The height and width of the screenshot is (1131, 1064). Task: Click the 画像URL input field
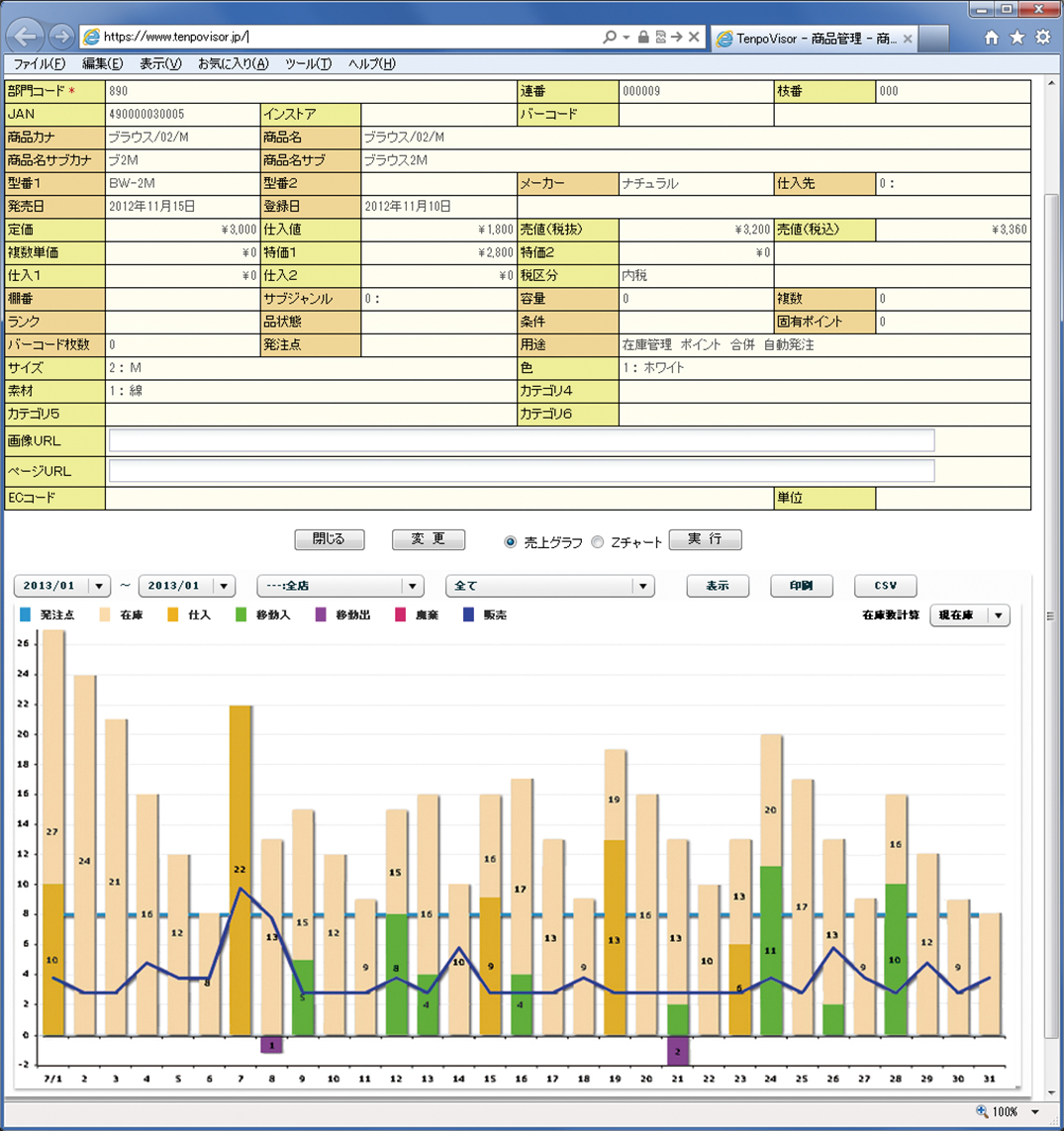click(x=521, y=440)
